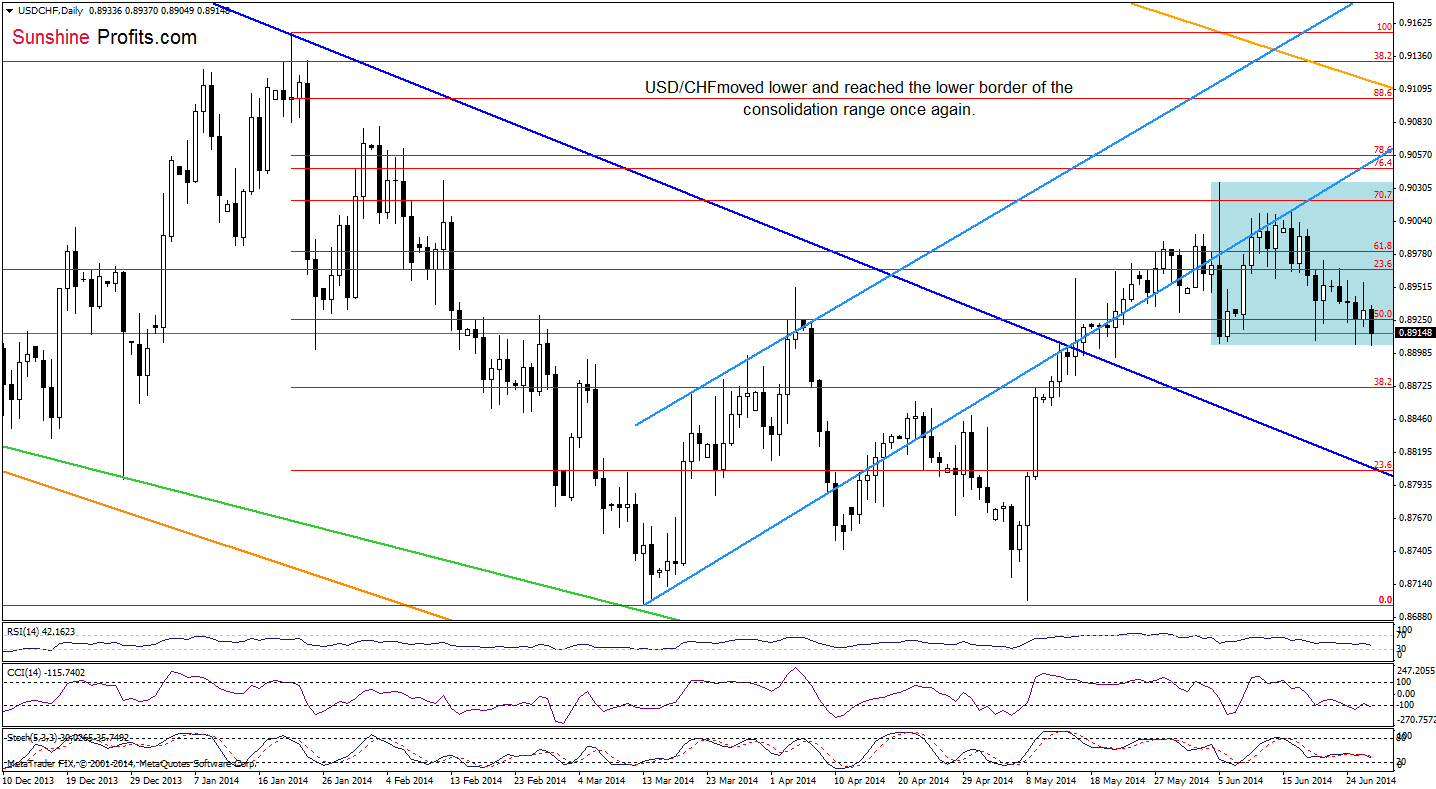The width and height of the screenshot is (1436, 789).
Task: Click the 18 May 2014 date label
Action: (1116, 779)
